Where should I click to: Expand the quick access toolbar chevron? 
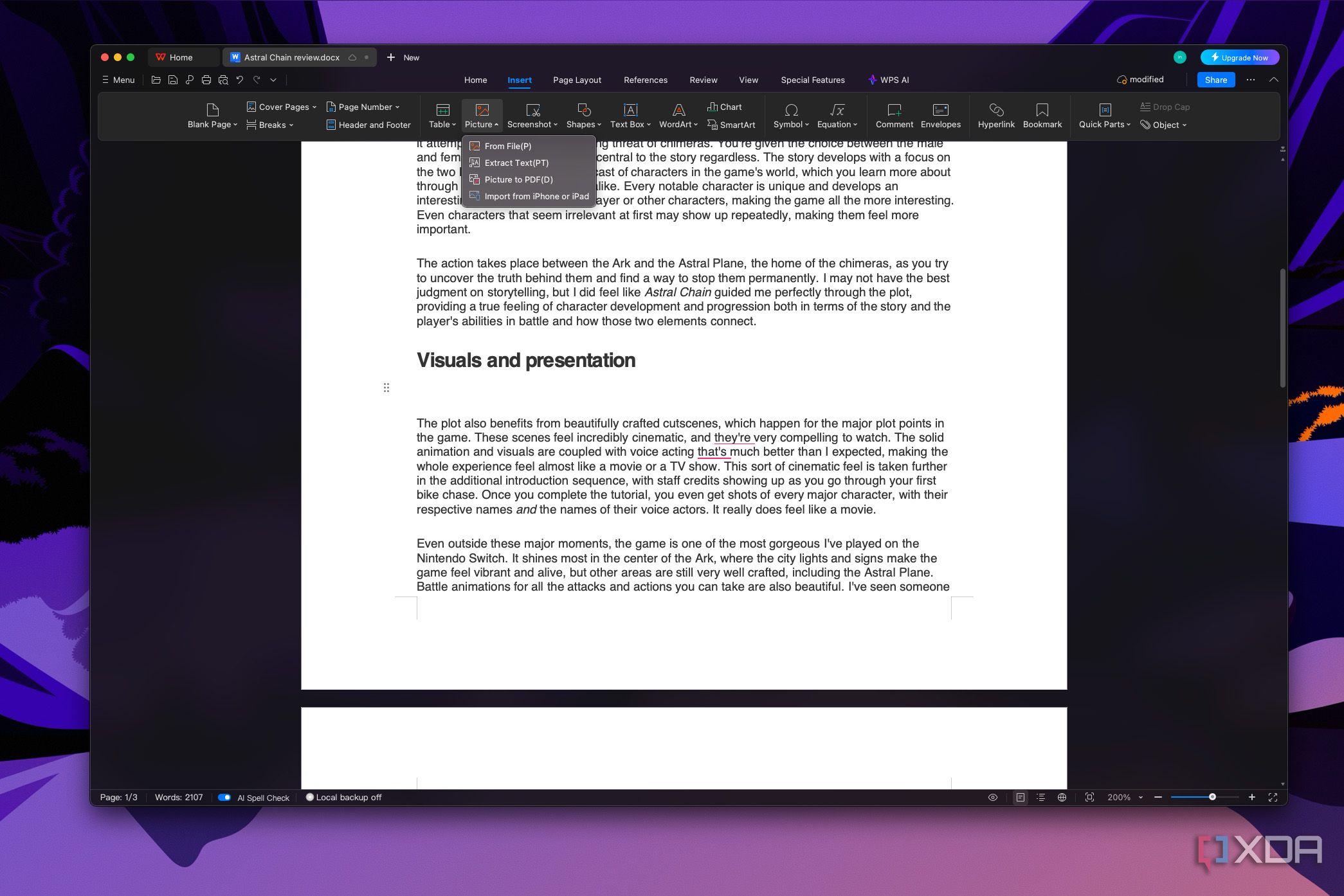pyautogui.click(x=273, y=80)
